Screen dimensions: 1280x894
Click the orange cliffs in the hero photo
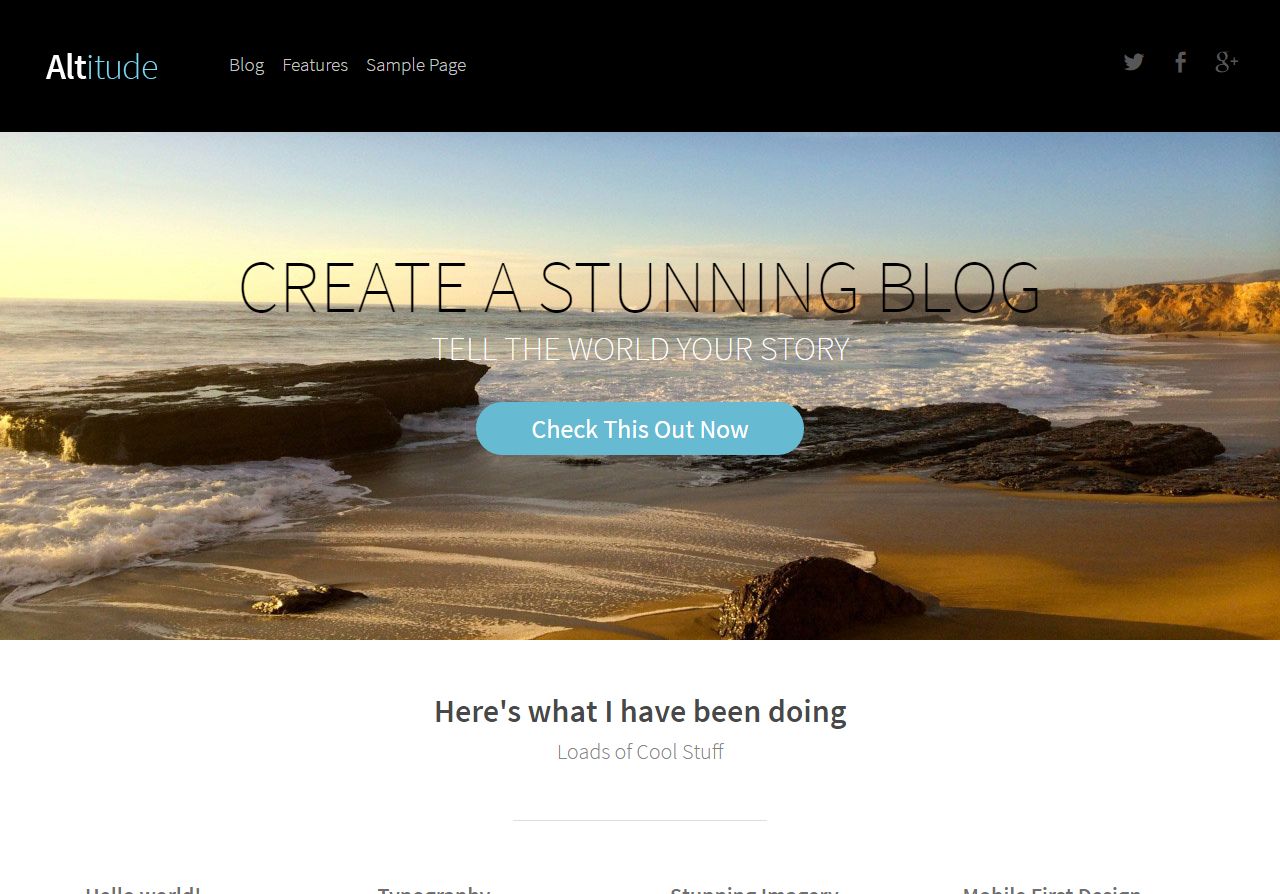coord(1190,307)
